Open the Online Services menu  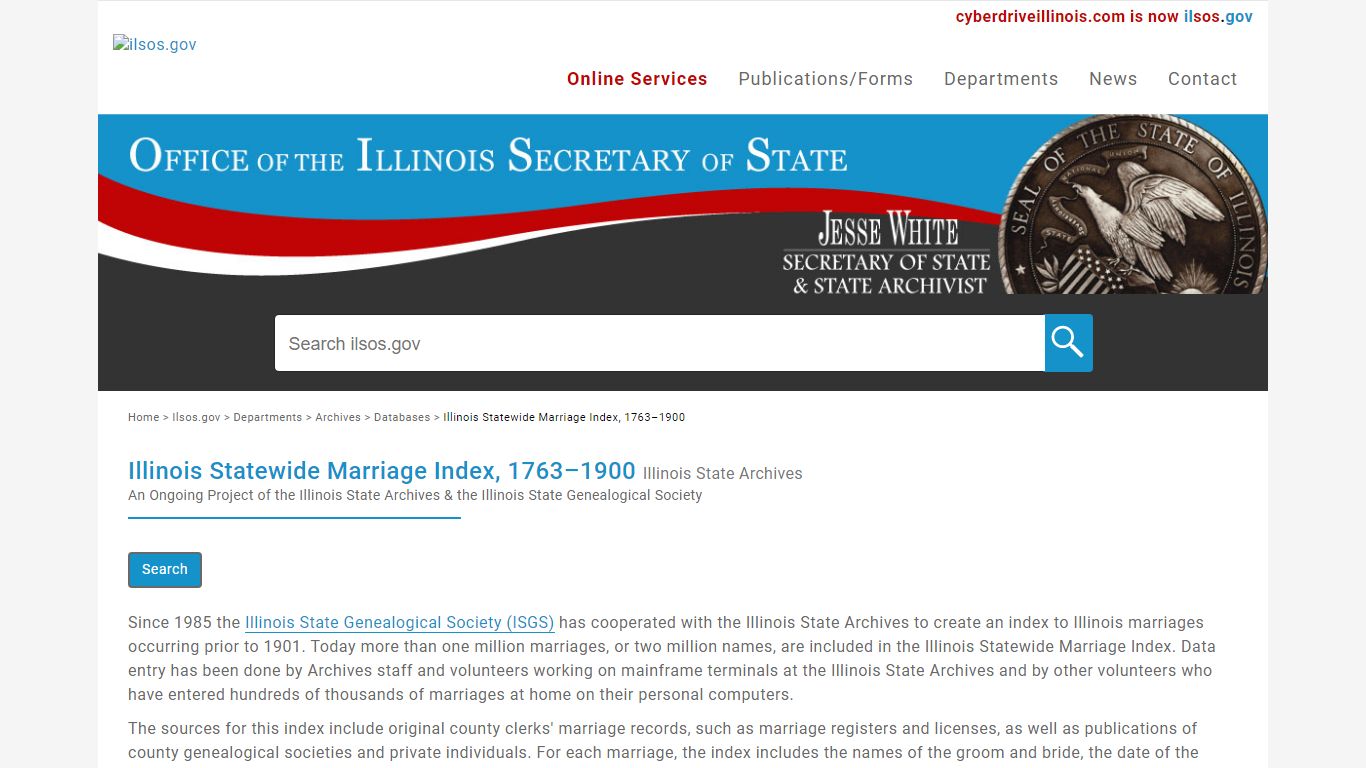[x=637, y=79]
